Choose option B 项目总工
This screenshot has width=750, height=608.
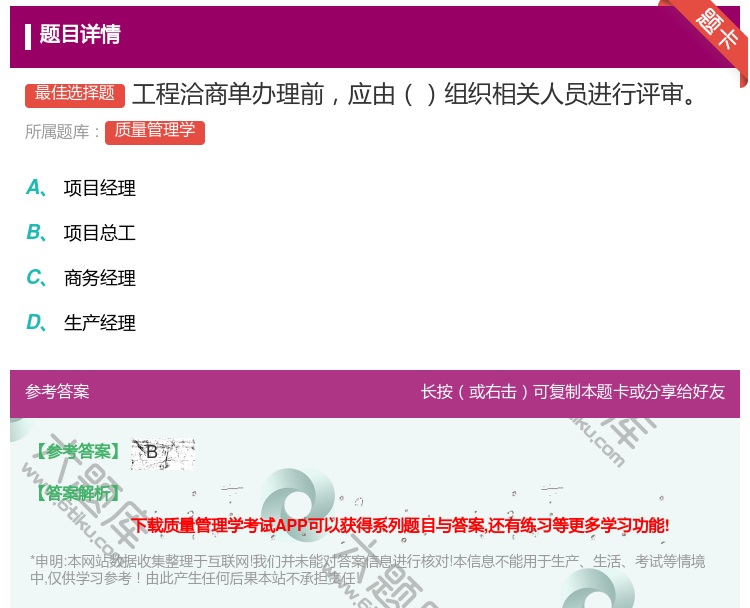pyautogui.click(x=81, y=232)
